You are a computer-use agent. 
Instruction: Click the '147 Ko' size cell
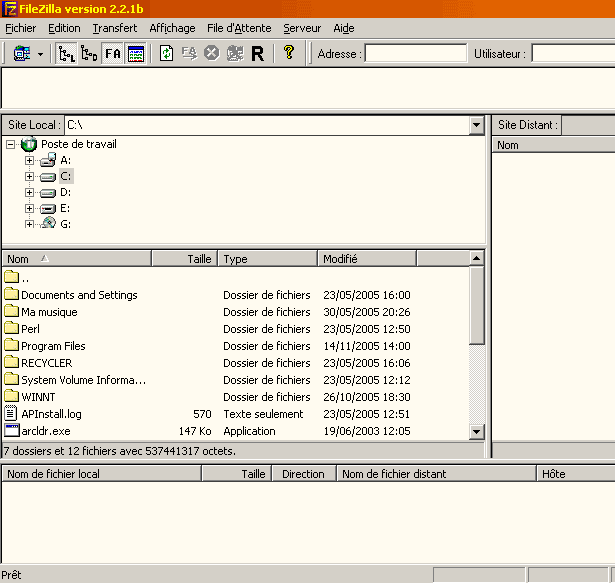195,431
